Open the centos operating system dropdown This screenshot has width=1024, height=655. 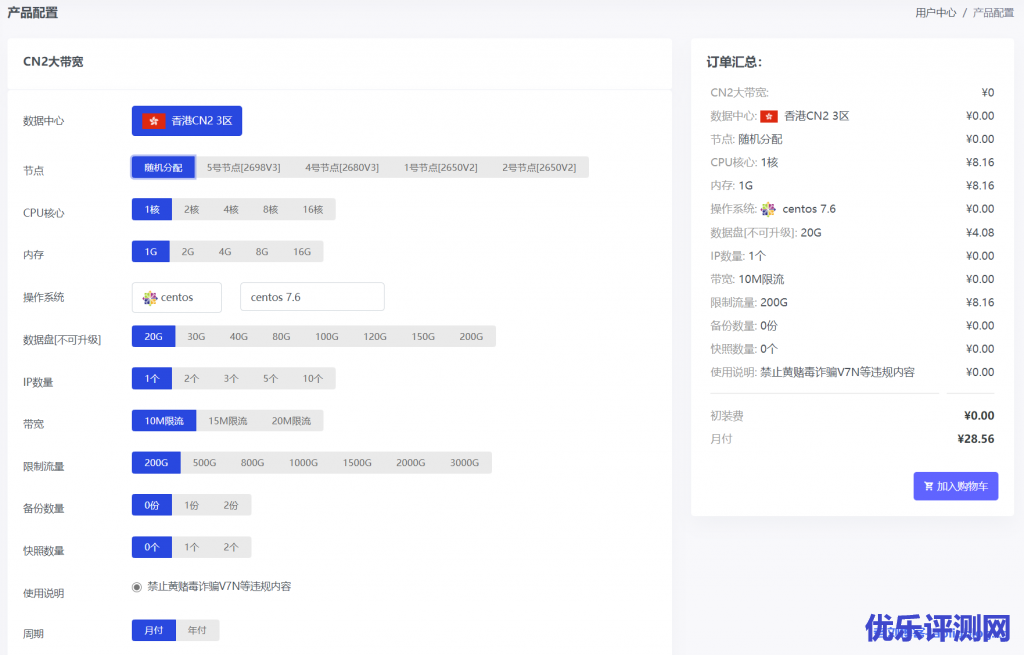click(x=177, y=298)
